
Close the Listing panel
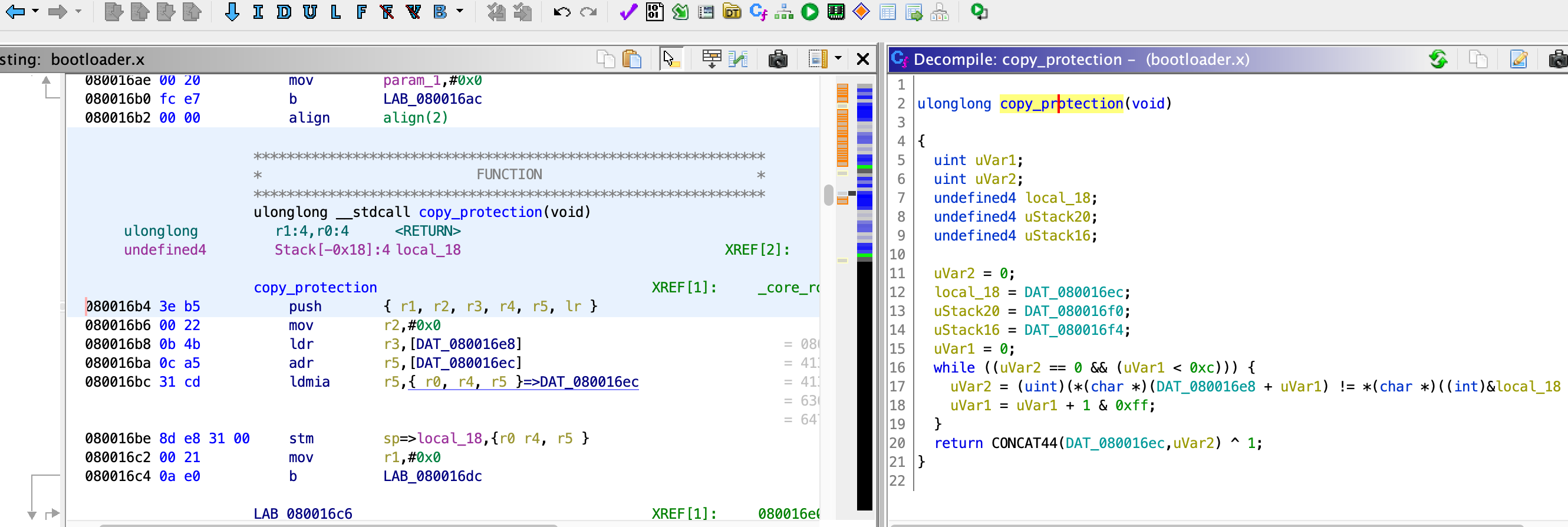(862, 59)
